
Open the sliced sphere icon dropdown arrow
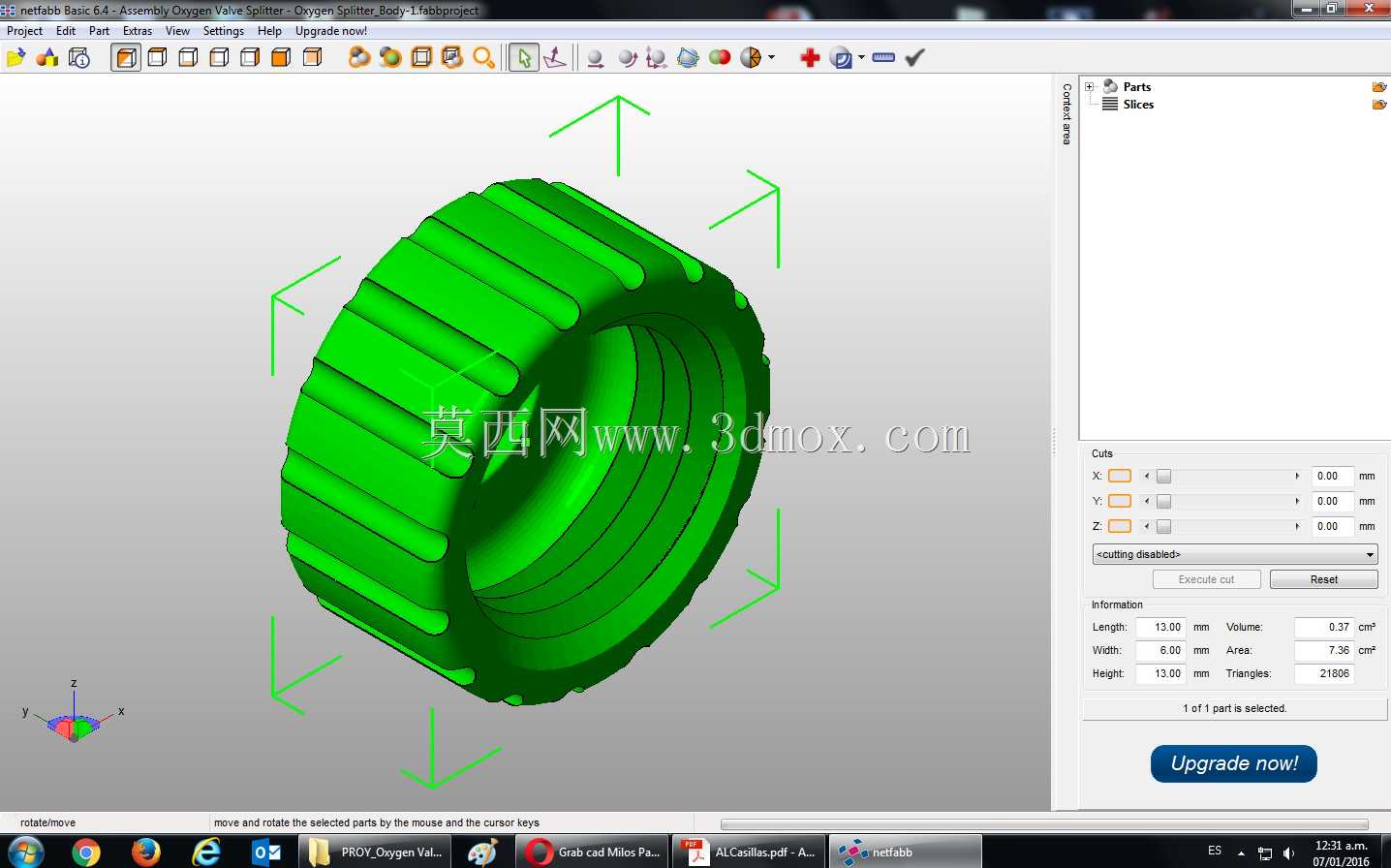(771, 58)
